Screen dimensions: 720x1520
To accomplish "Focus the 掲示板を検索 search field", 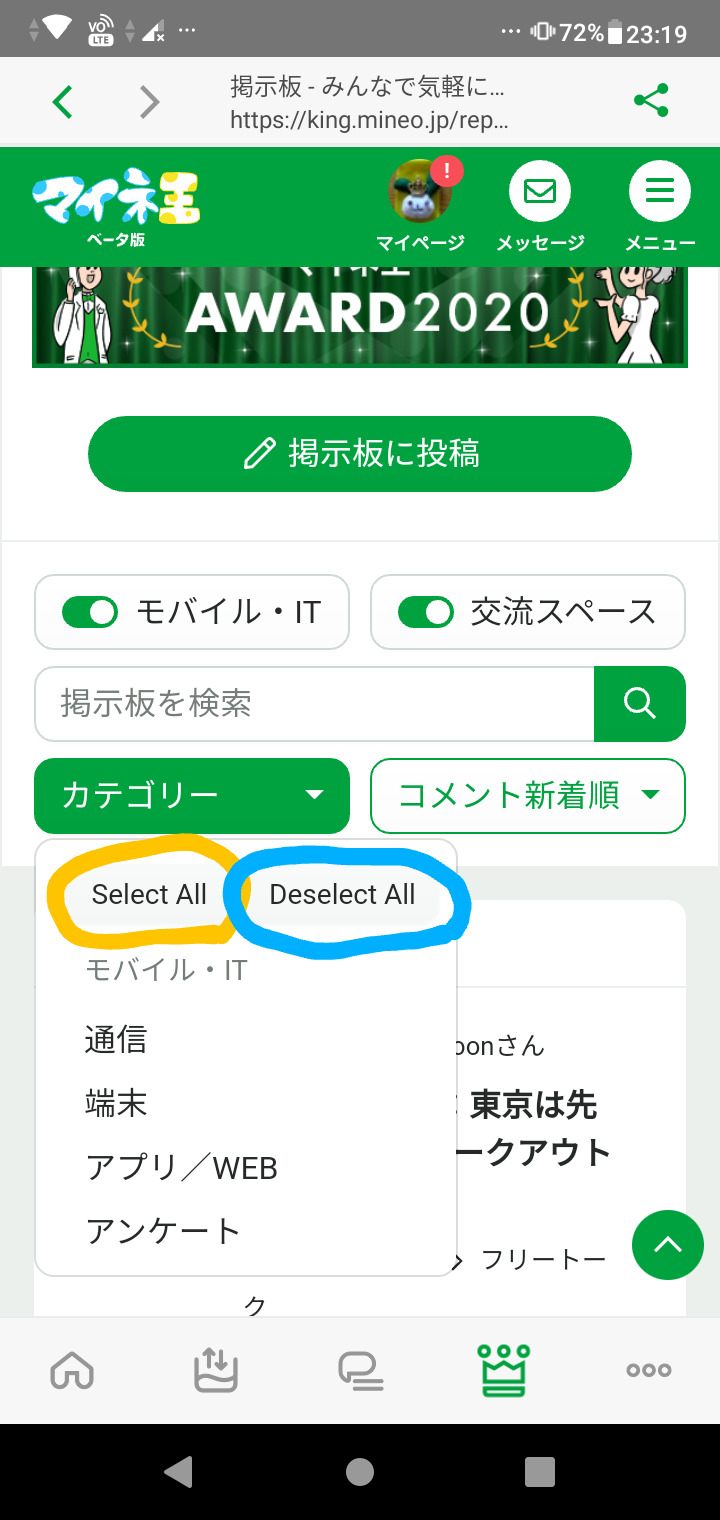I will 314,703.
